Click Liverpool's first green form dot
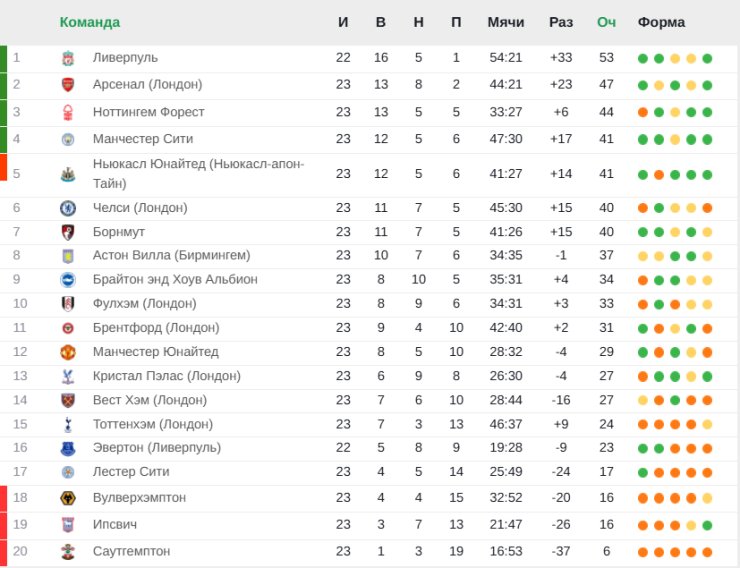Screen dimensions: 740x568 pos(643,58)
